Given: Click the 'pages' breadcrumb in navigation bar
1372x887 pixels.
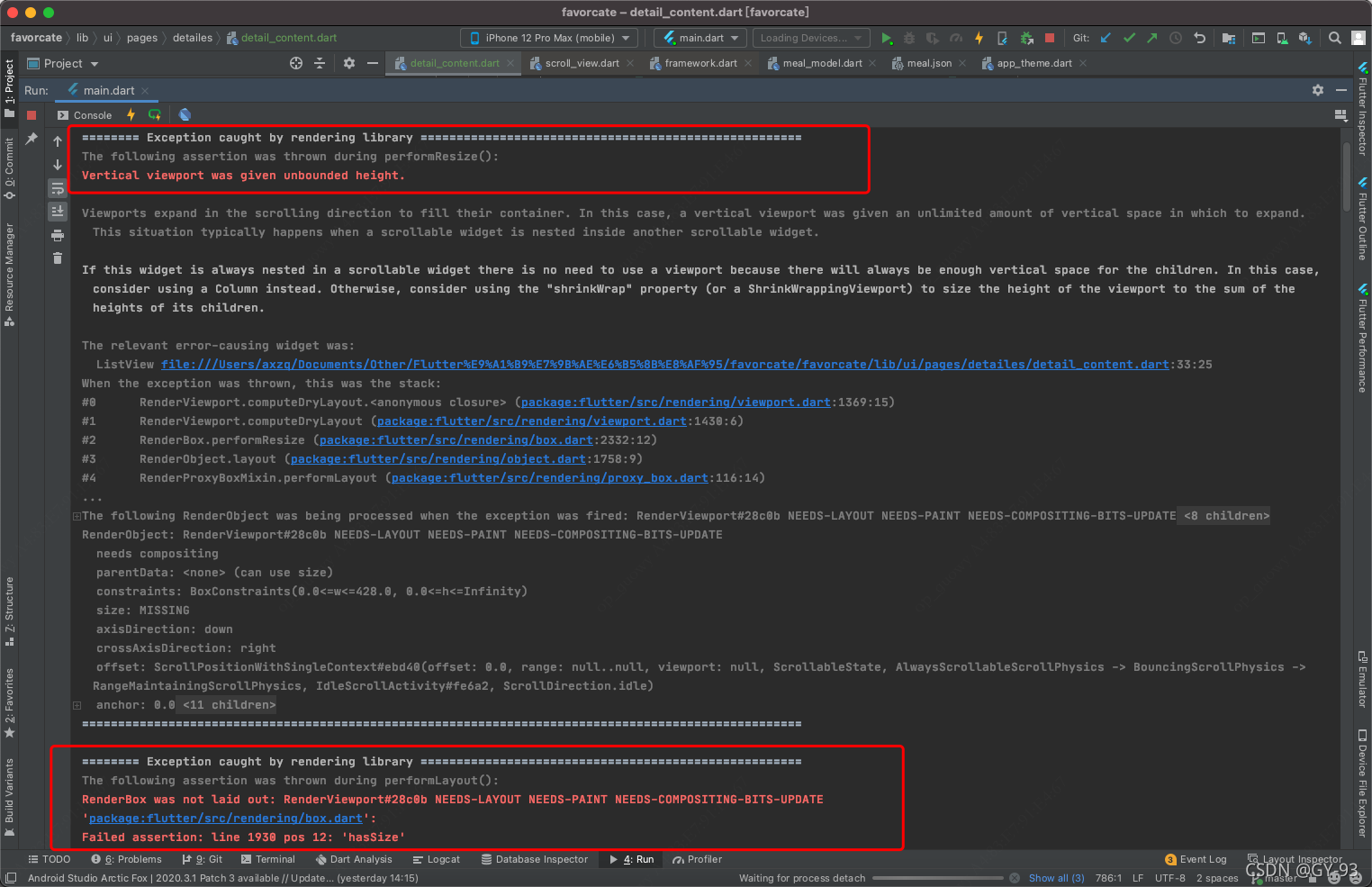Looking at the screenshot, I should point(141,38).
